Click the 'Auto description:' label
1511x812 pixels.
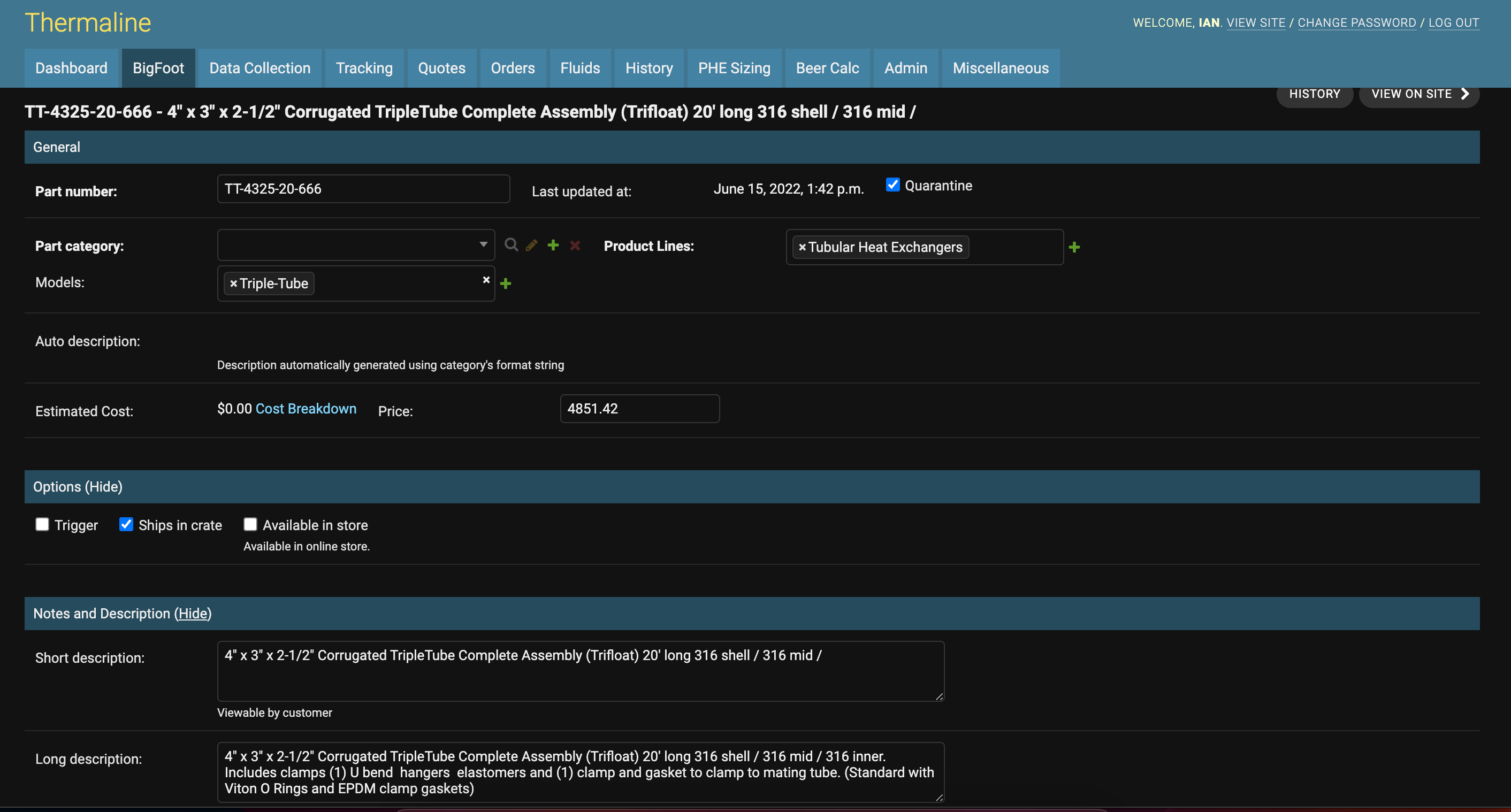87,341
